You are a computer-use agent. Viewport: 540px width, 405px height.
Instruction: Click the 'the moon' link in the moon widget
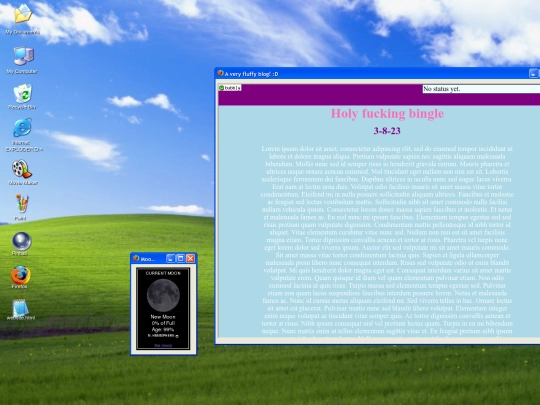163,345
